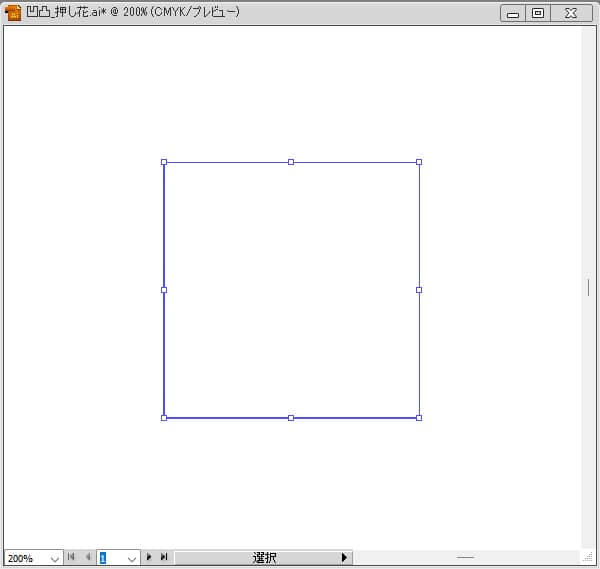600x569 pixels.
Task: Click the top-center handle of the bounding box
Action: (x=291, y=162)
